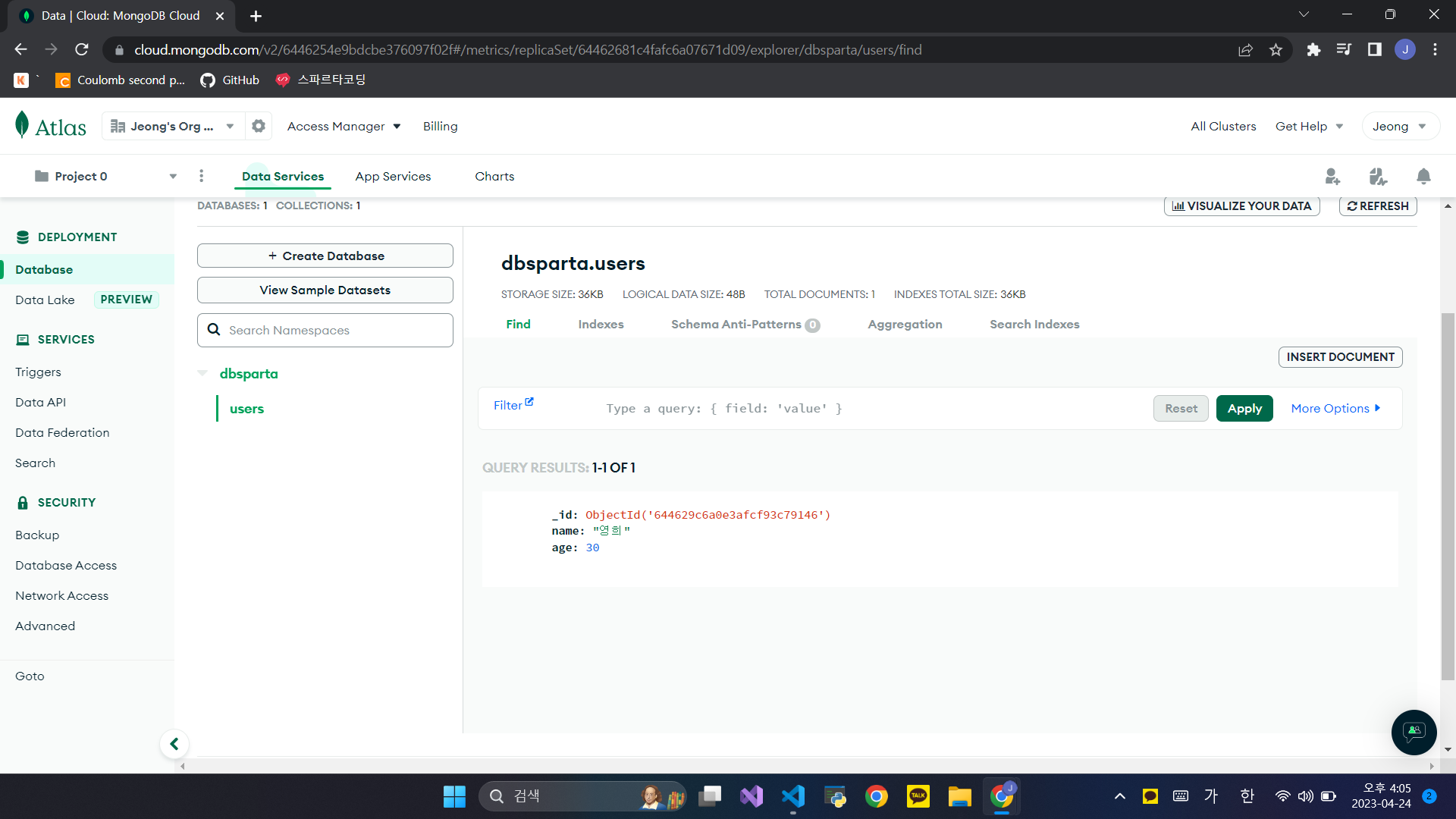This screenshot has width=1456, height=819.
Task: Click the query filter input field
Action: point(872,408)
